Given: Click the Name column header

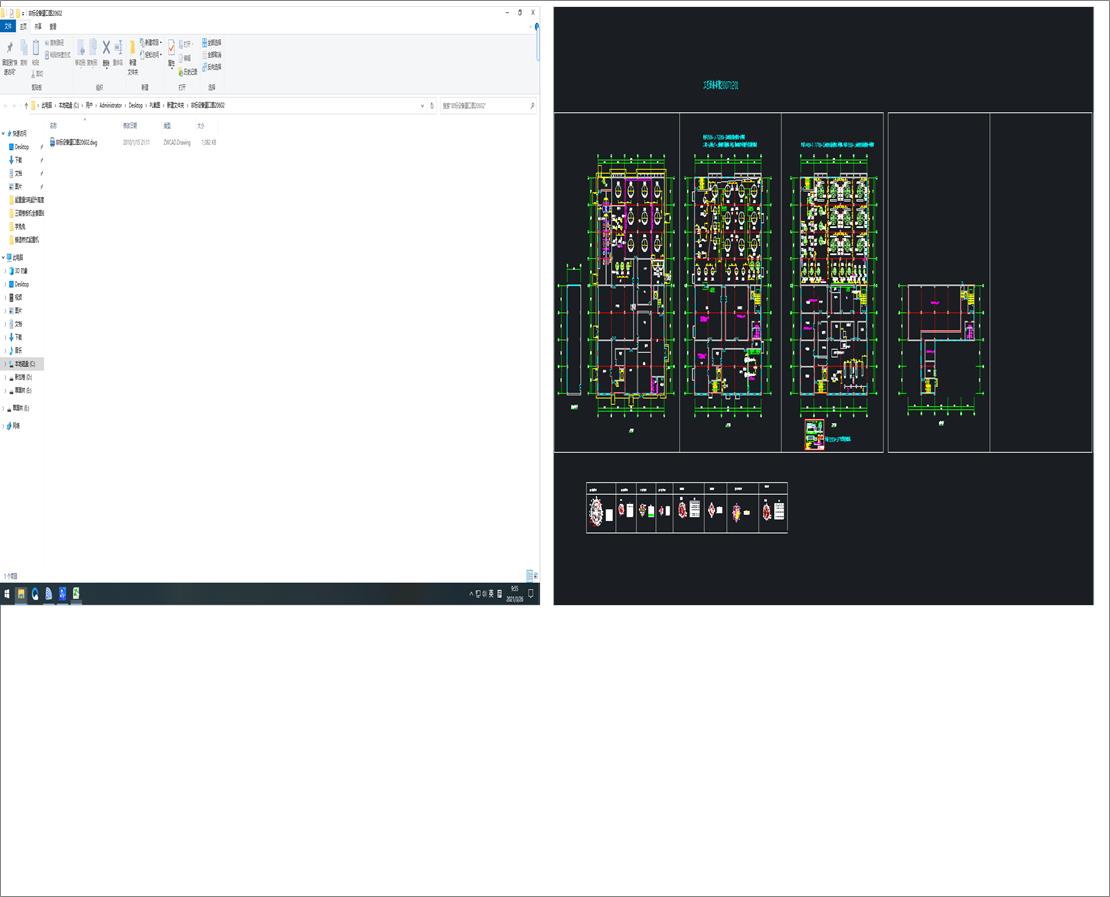Looking at the screenshot, I should [x=54, y=126].
